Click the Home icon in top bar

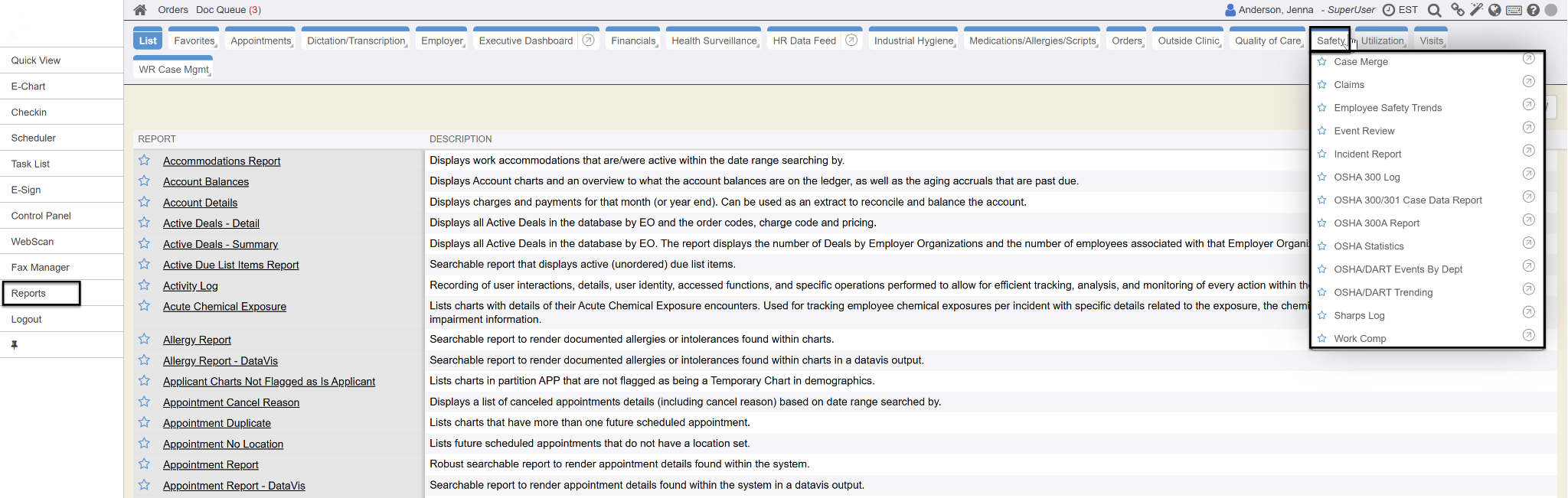pos(140,10)
